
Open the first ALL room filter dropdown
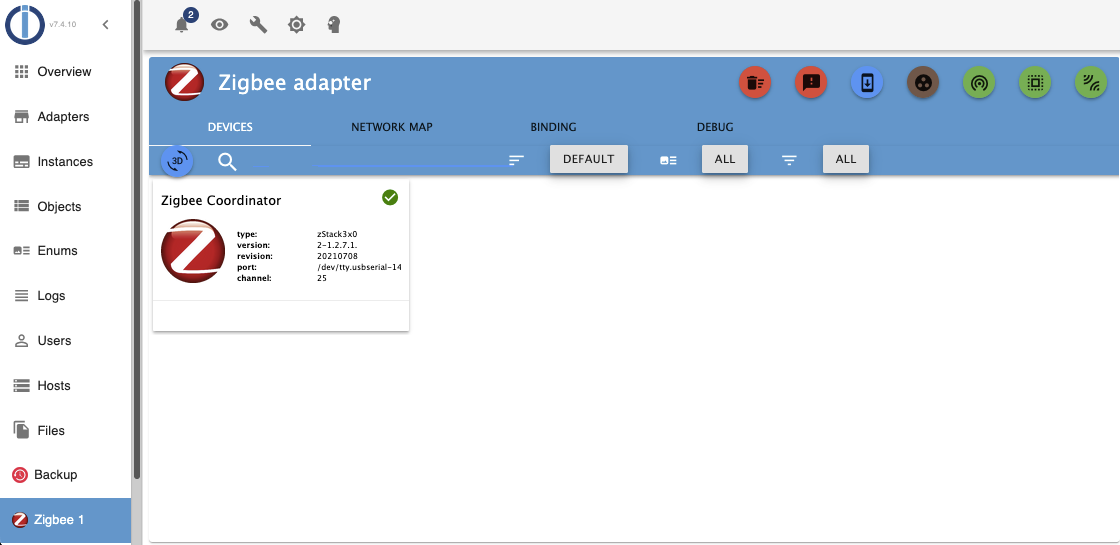click(x=725, y=159)
